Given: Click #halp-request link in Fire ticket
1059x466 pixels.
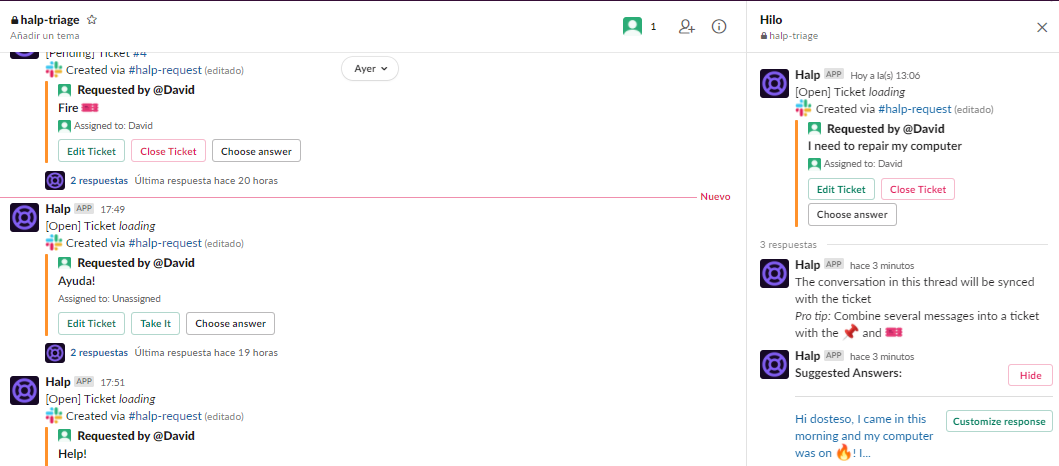Looking at the screenshot, I should pyautogui.click(x=165, y=70).
